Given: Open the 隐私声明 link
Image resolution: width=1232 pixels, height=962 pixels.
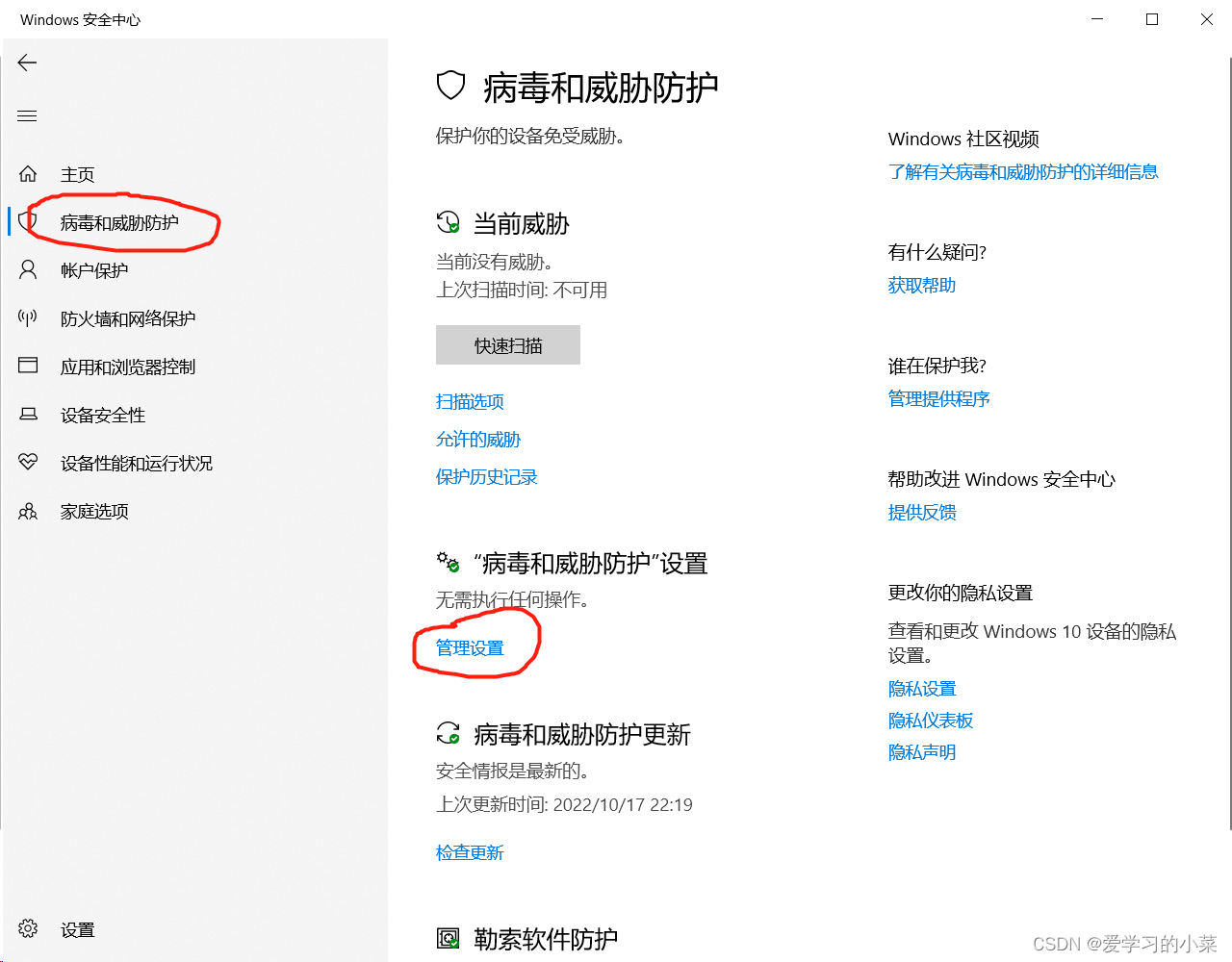Looking at the screenshot, I should tap(922, 752).
